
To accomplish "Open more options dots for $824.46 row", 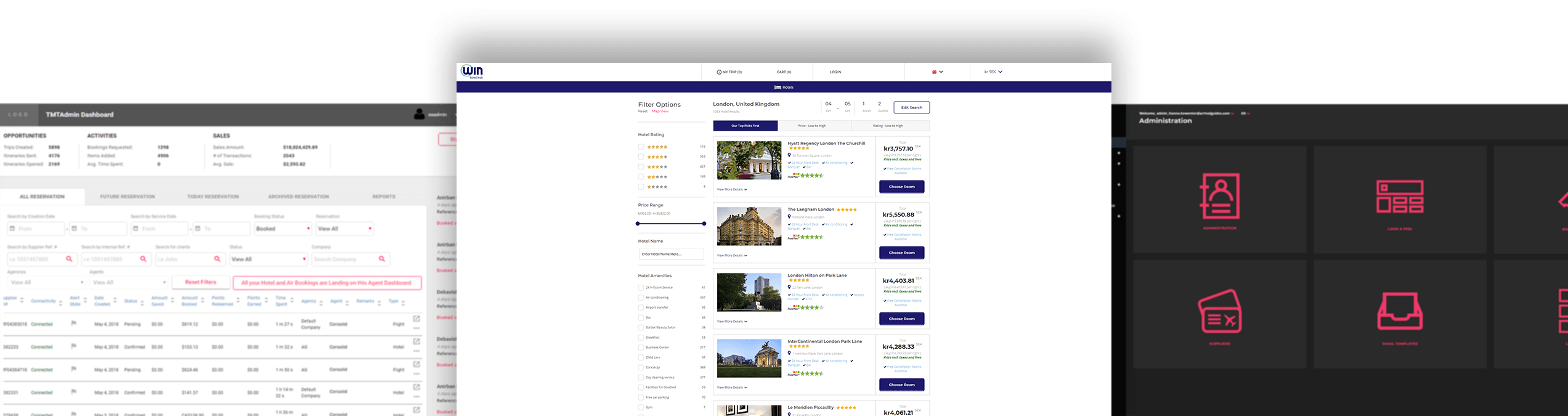I will click(x=416, y=374).
